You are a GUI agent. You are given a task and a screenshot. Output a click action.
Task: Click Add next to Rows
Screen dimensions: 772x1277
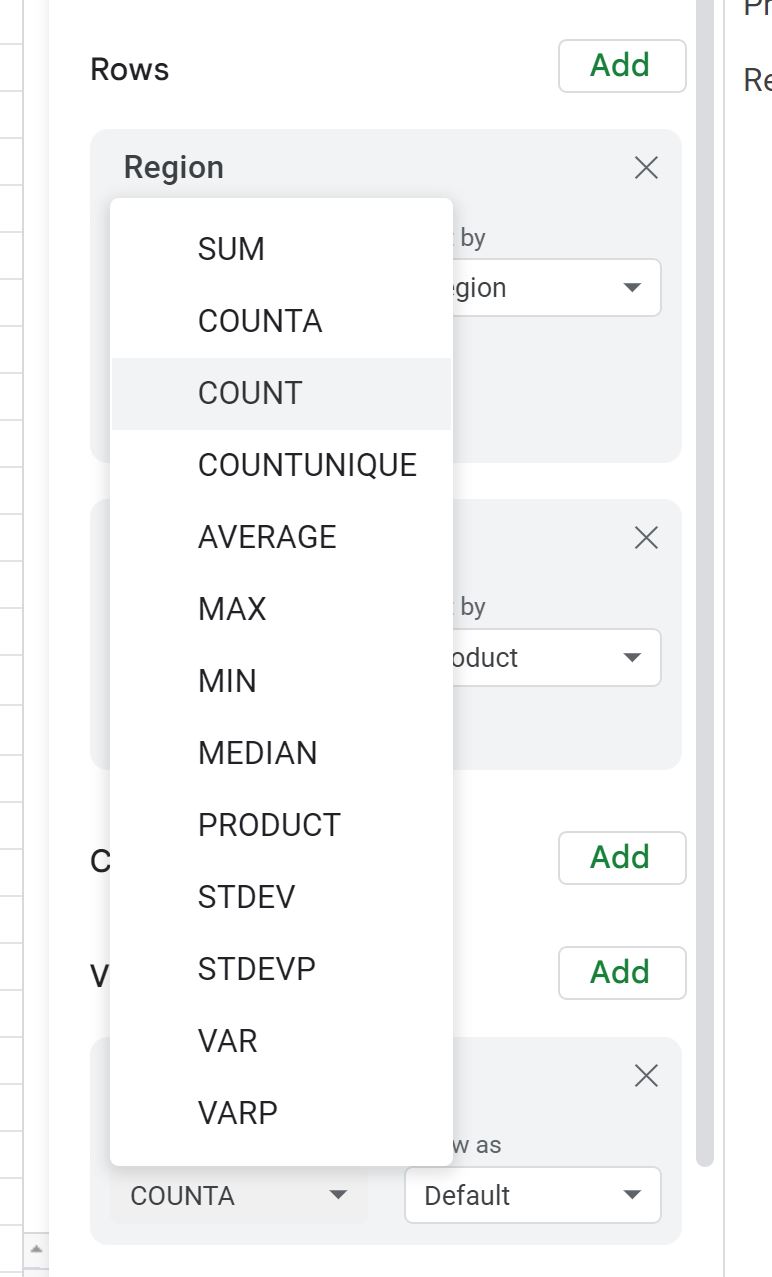click(621, 65)
